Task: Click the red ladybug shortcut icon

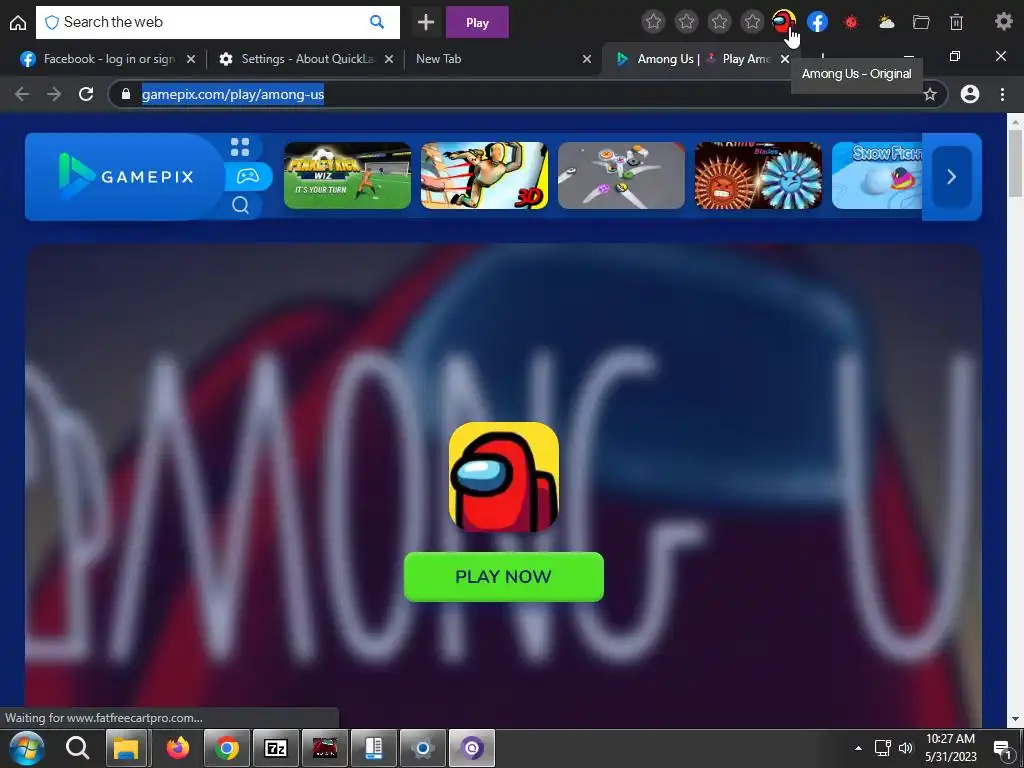Action: (x=851, y=22)
